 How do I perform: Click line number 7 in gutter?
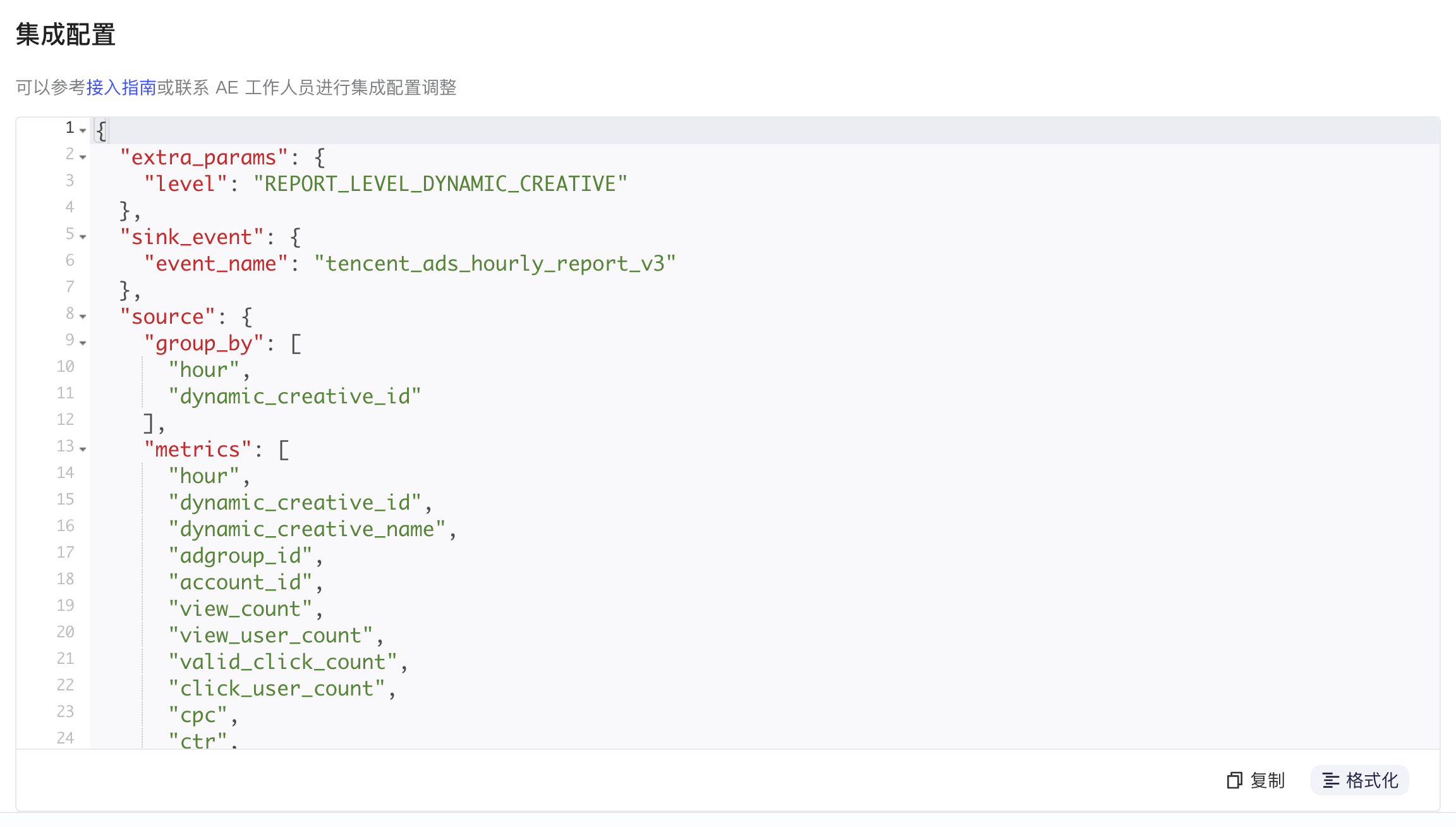tap(70, 286)
